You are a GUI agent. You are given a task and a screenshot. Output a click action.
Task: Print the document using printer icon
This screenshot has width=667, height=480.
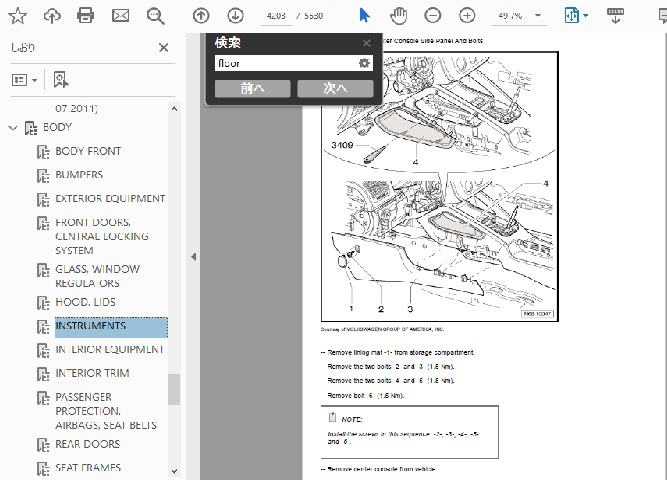point(86,15)
